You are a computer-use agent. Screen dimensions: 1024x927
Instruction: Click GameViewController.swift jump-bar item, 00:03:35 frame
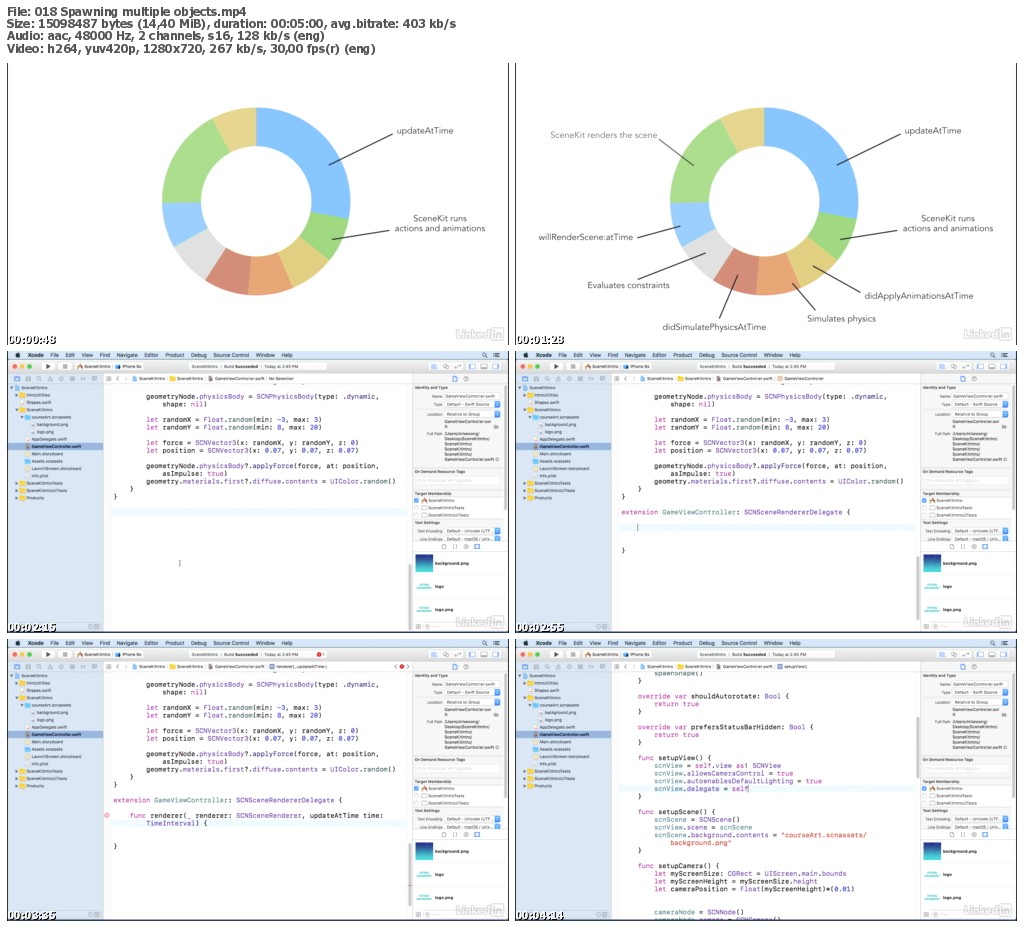pos(236,666)
